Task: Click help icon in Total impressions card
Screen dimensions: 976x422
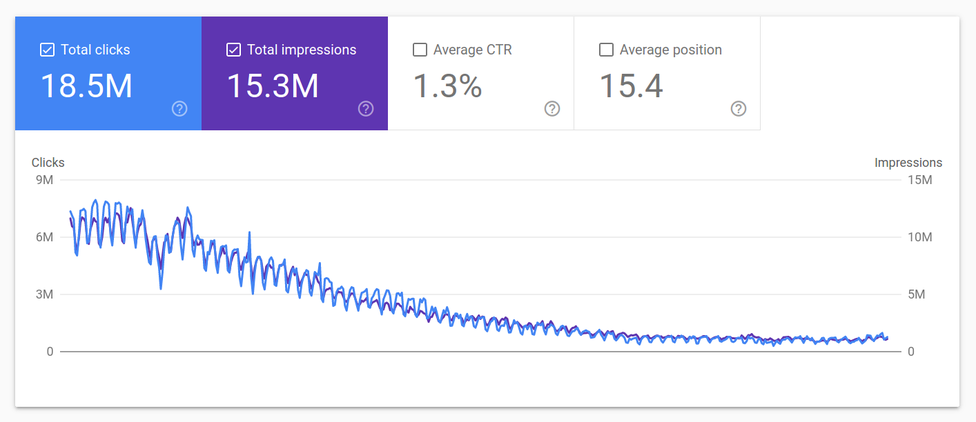Action: point(365,109)
